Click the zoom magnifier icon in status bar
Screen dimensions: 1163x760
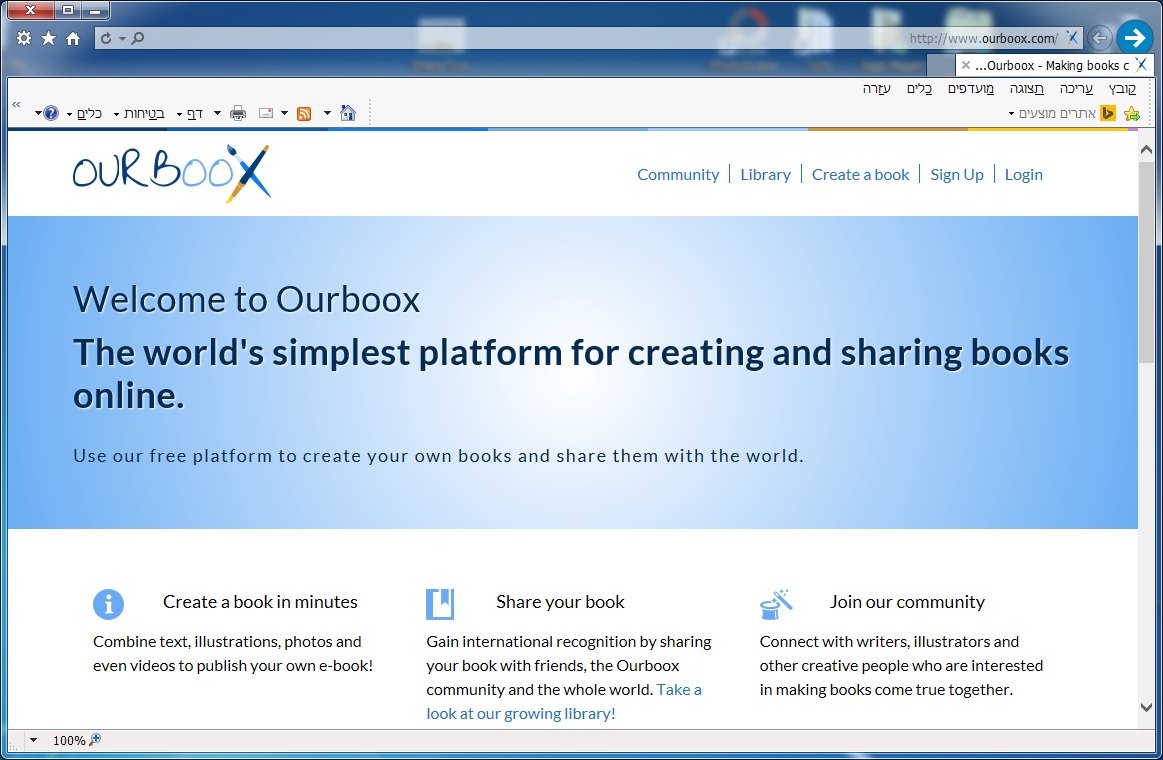click(95, 739)
